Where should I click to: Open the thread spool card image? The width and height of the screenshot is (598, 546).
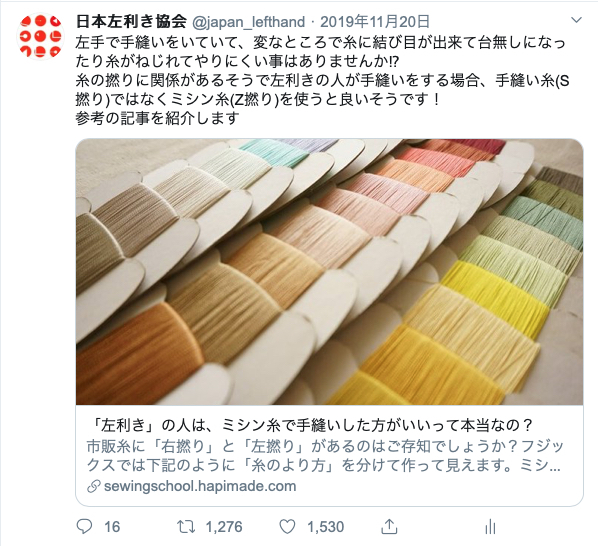330,271
